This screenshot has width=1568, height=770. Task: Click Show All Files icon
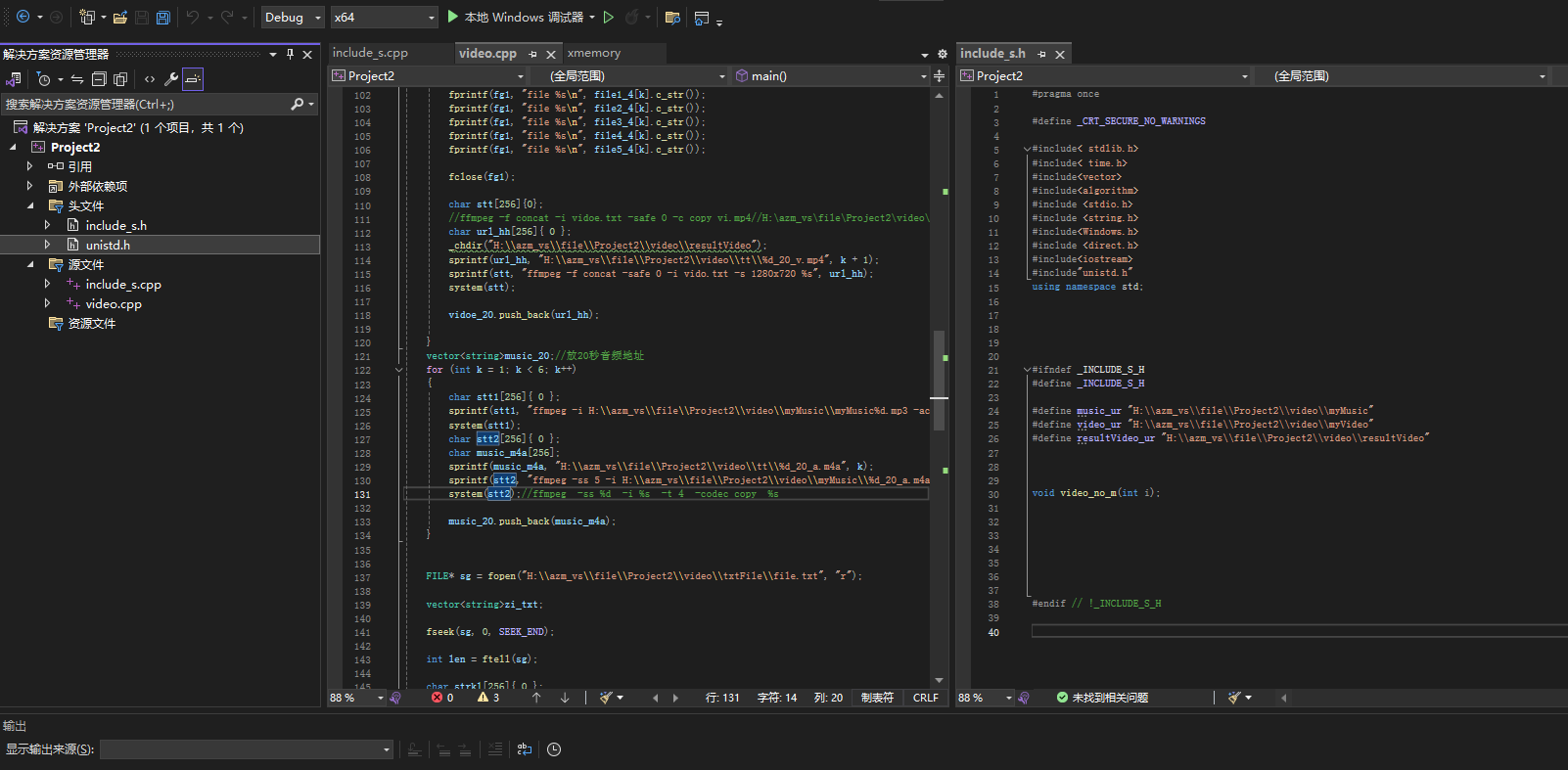(x=120, y=79)
